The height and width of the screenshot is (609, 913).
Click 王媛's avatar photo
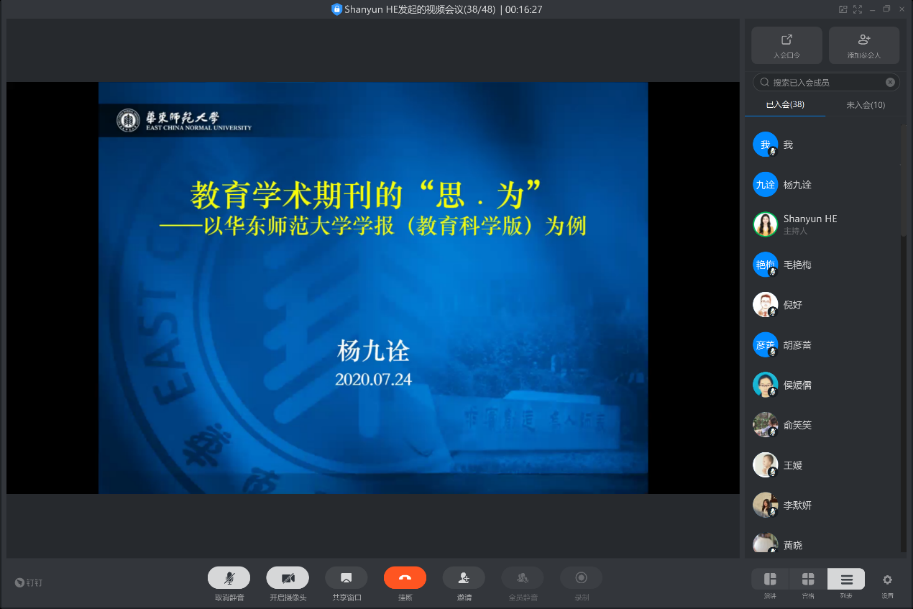point(765,465)
